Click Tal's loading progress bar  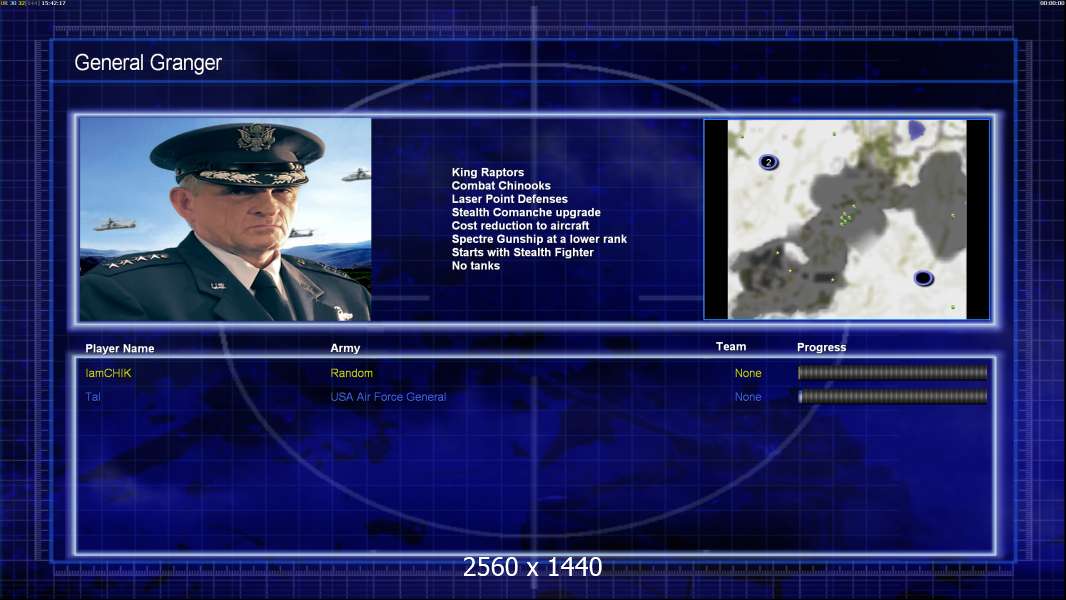[x=893, y=396]
